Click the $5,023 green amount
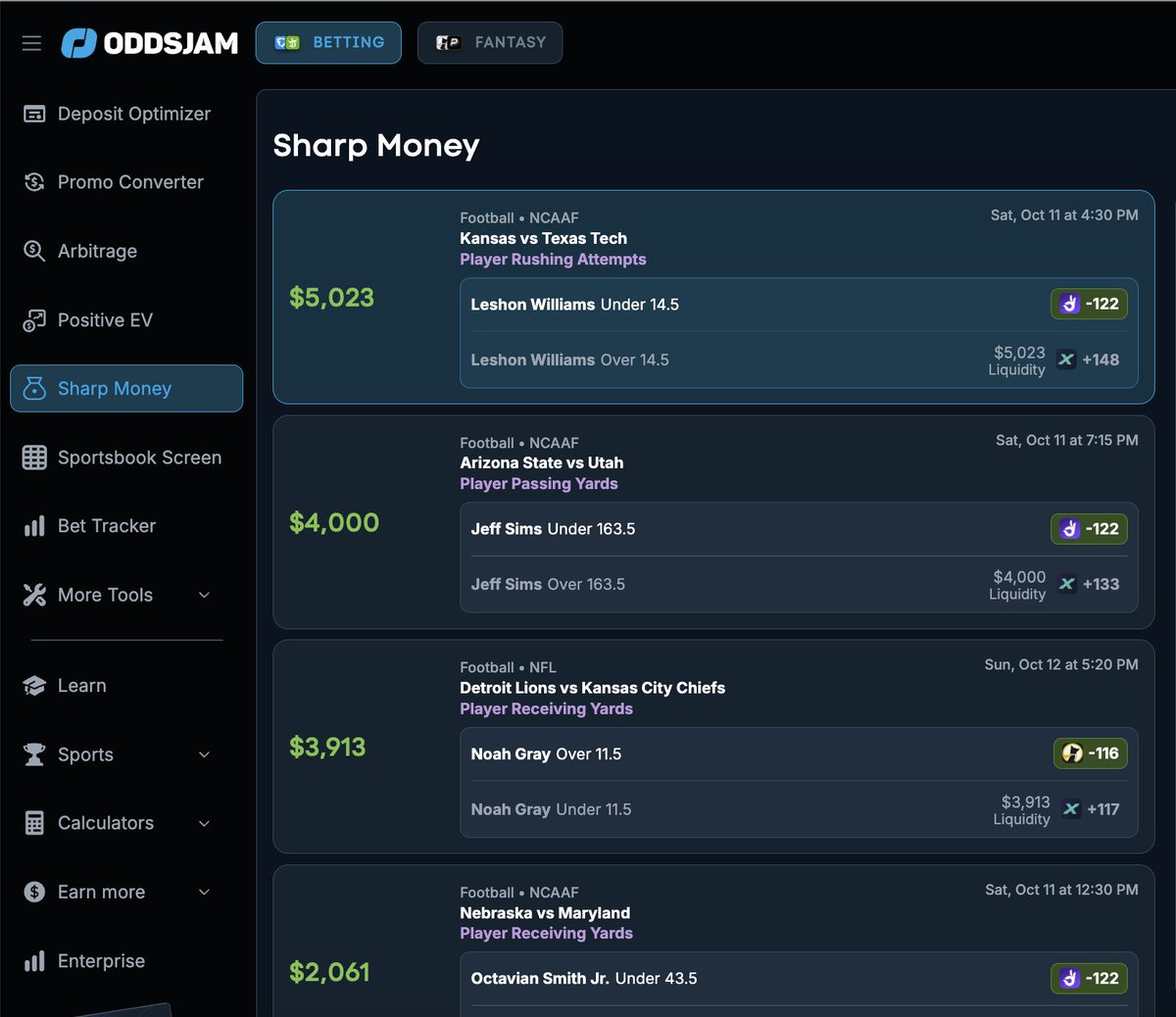This screenshot has height=1017, width=1176. (x=331, y=298)
